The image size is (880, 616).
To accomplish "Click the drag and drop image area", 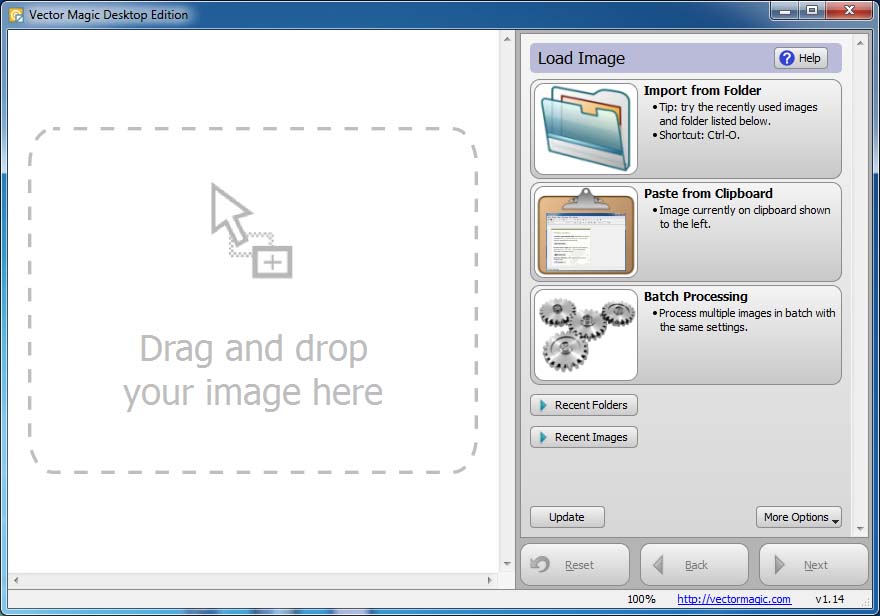I will pos(253,300).
